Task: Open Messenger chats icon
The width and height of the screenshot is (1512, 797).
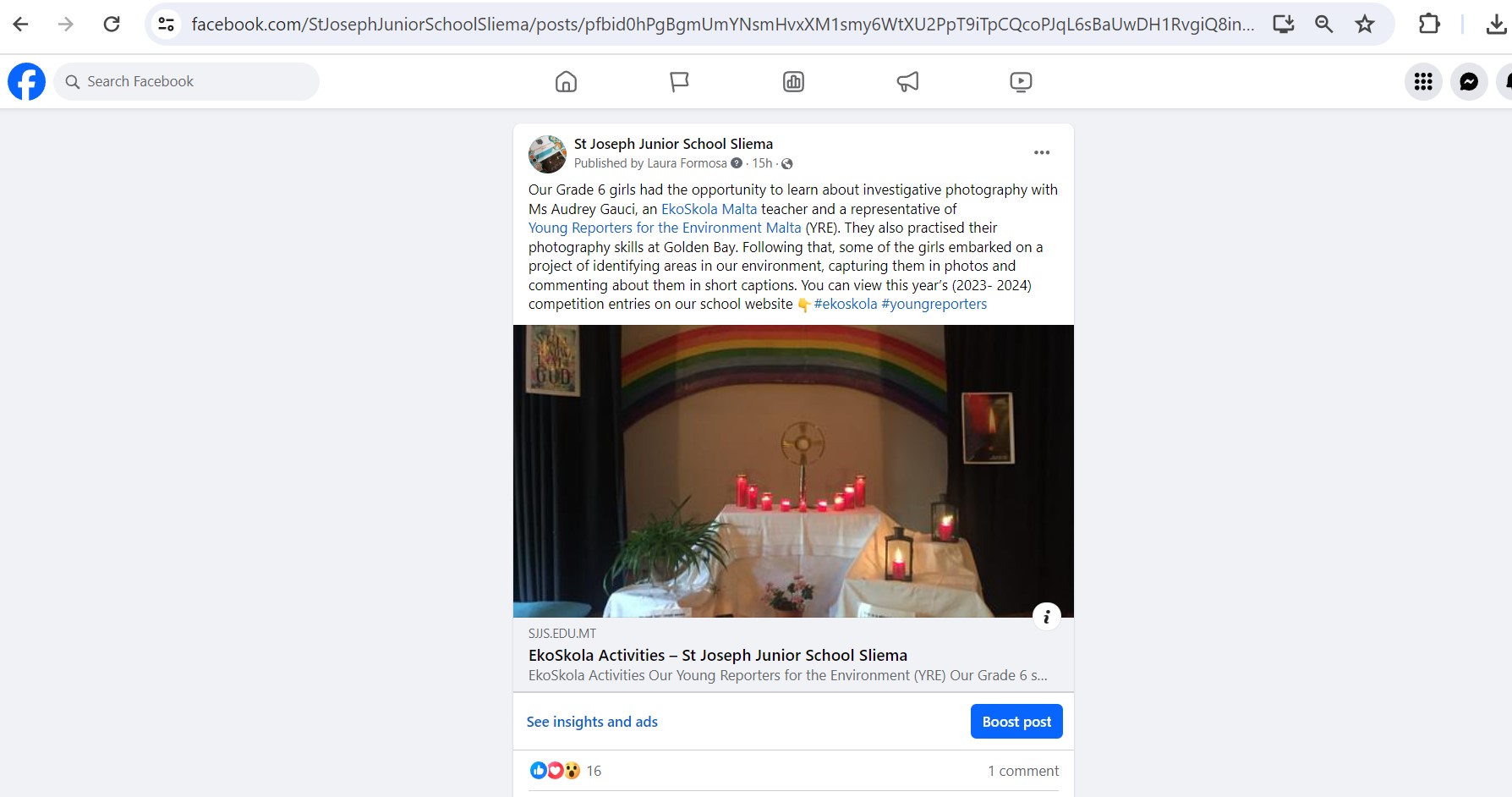Action: click(1469, 81)
